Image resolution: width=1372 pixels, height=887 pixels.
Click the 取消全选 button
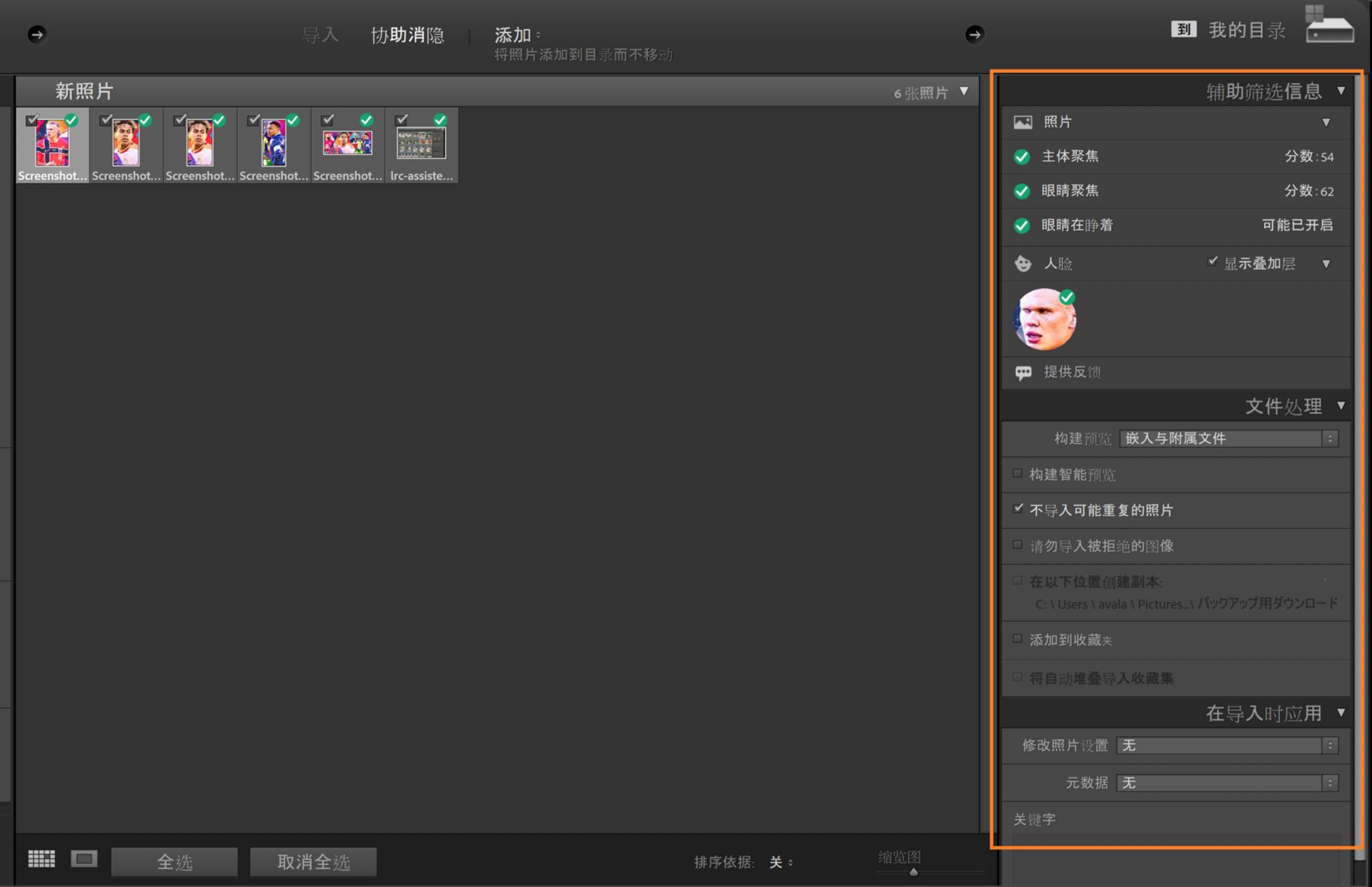[x=313, y=862]
